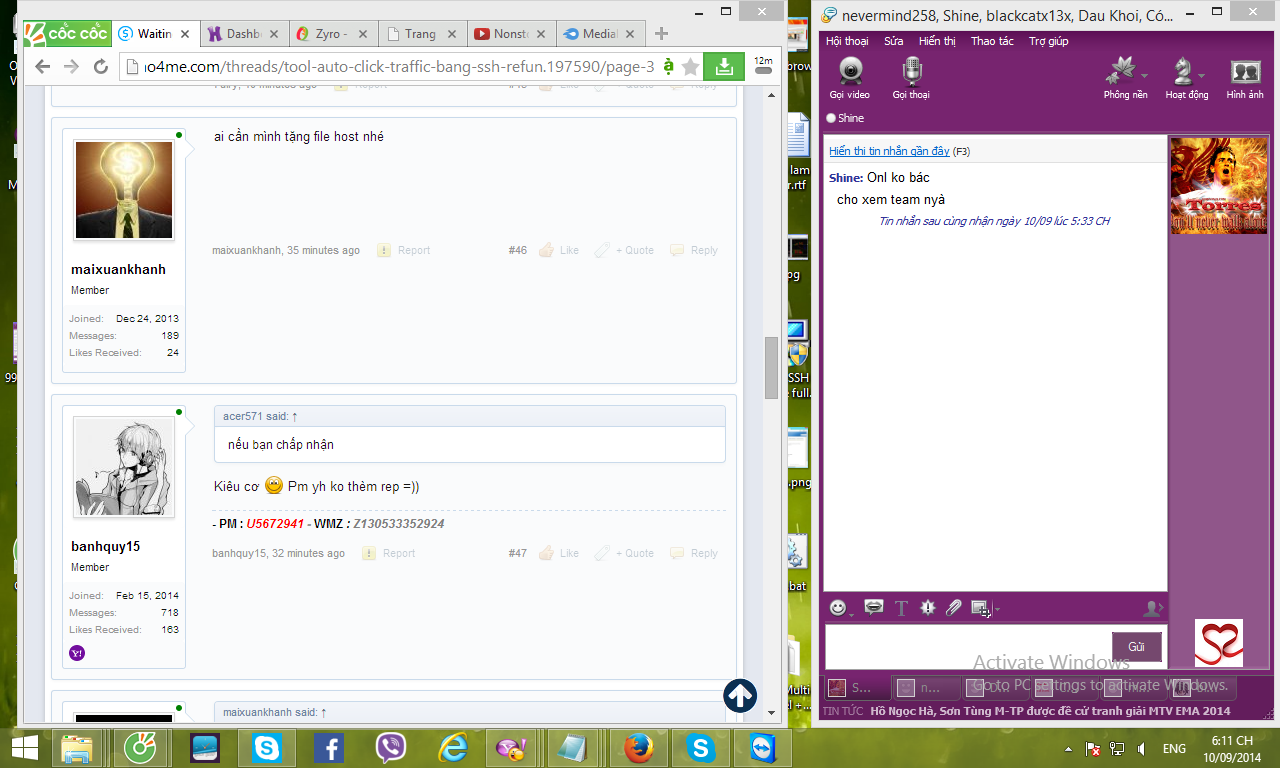Switch to the Trang browser tab
Image resolution: width=1280 pixels, height=768 pixels.
pyautogui.click(x=422, y=34)
